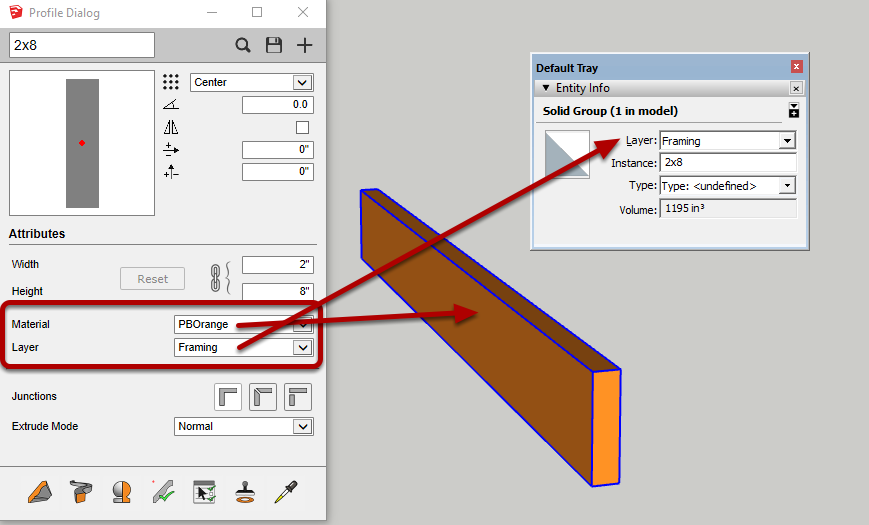Close the Entity Info panel
The image size is (869, 525).
796,88
